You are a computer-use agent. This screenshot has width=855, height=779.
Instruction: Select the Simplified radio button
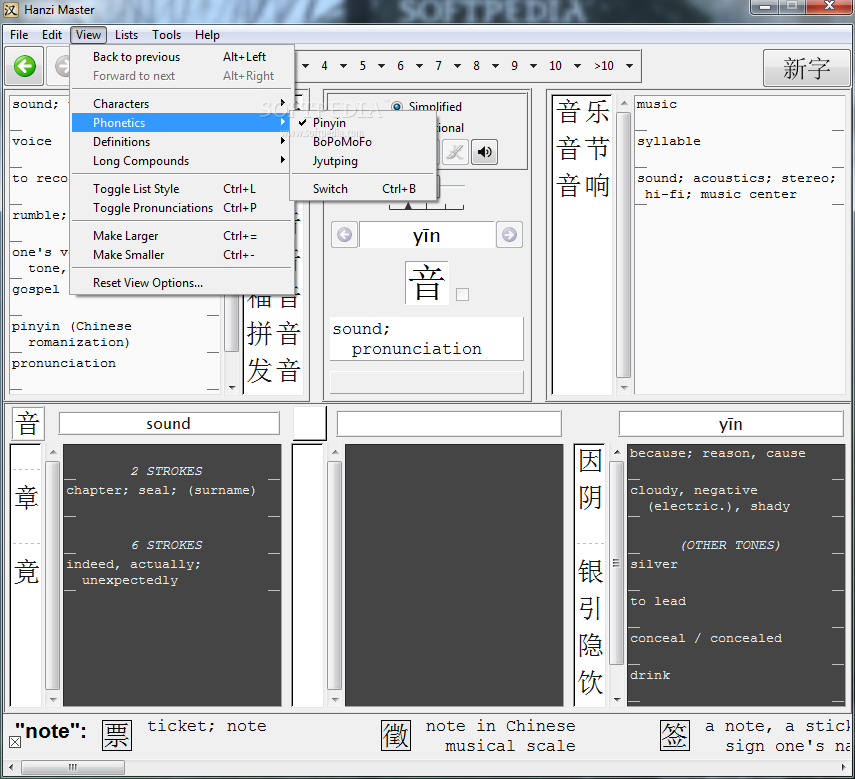pos(396,106)
